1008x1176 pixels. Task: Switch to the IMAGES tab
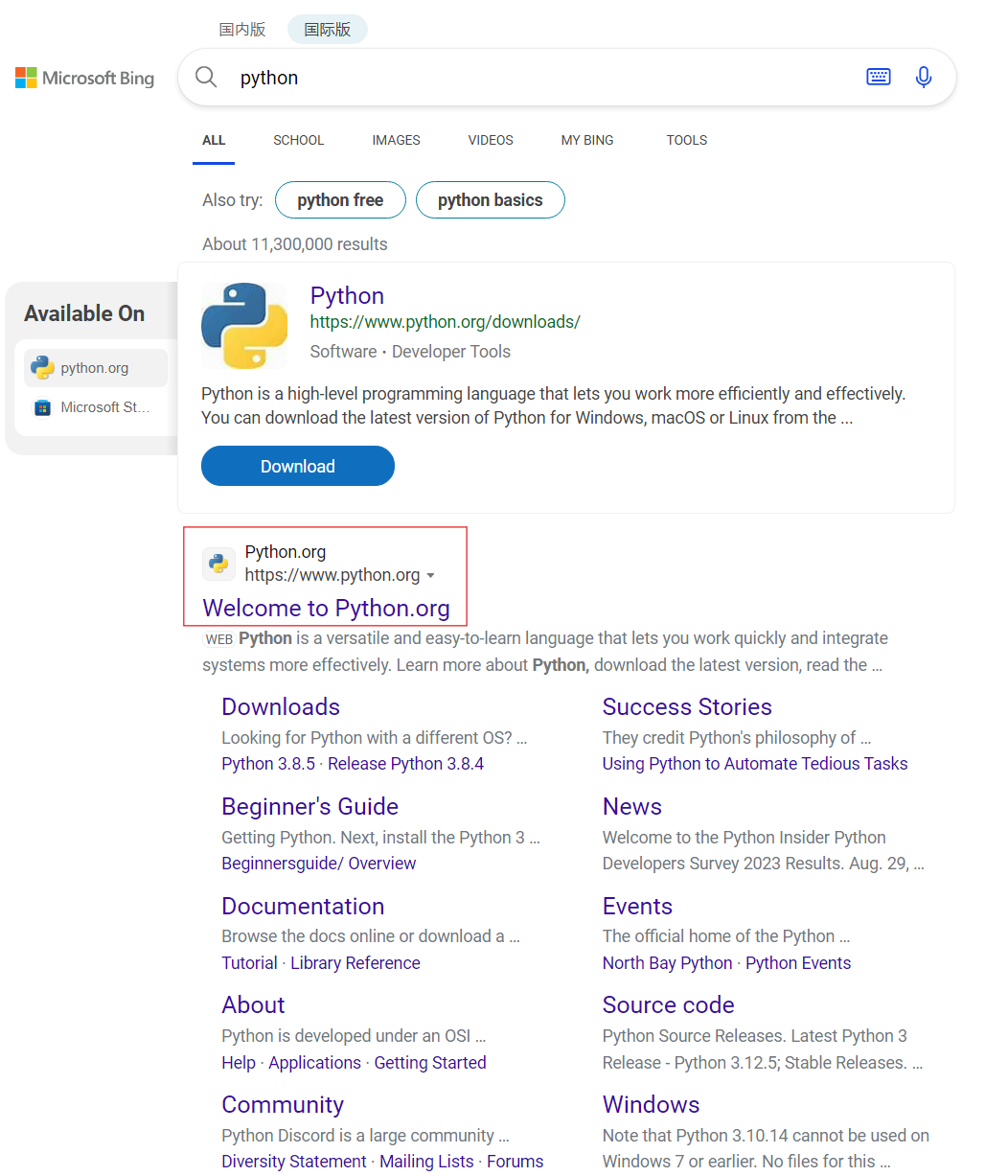pos(396,140)
